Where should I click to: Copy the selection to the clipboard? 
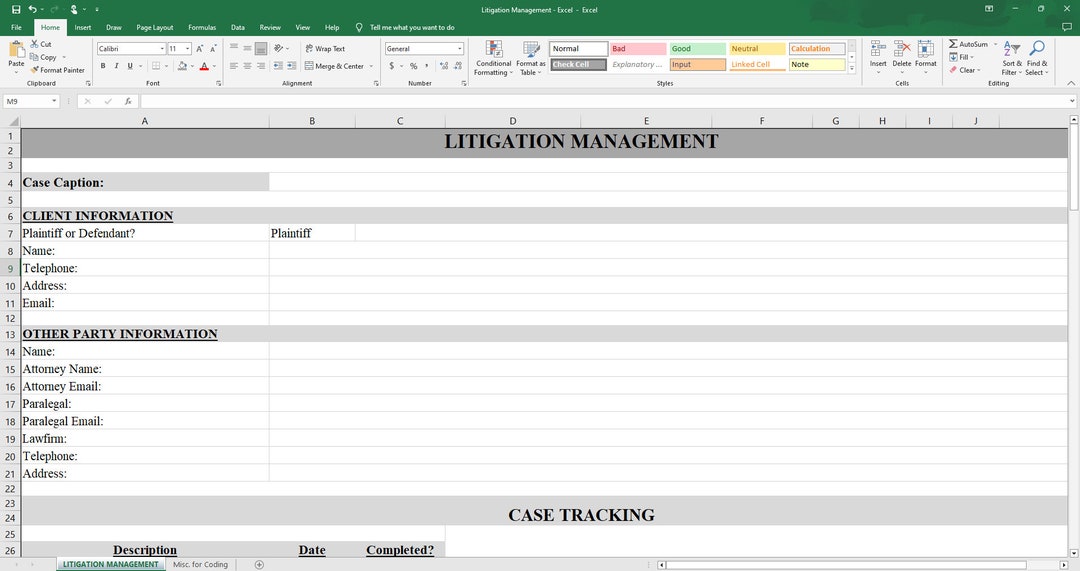tap(43, 57)
